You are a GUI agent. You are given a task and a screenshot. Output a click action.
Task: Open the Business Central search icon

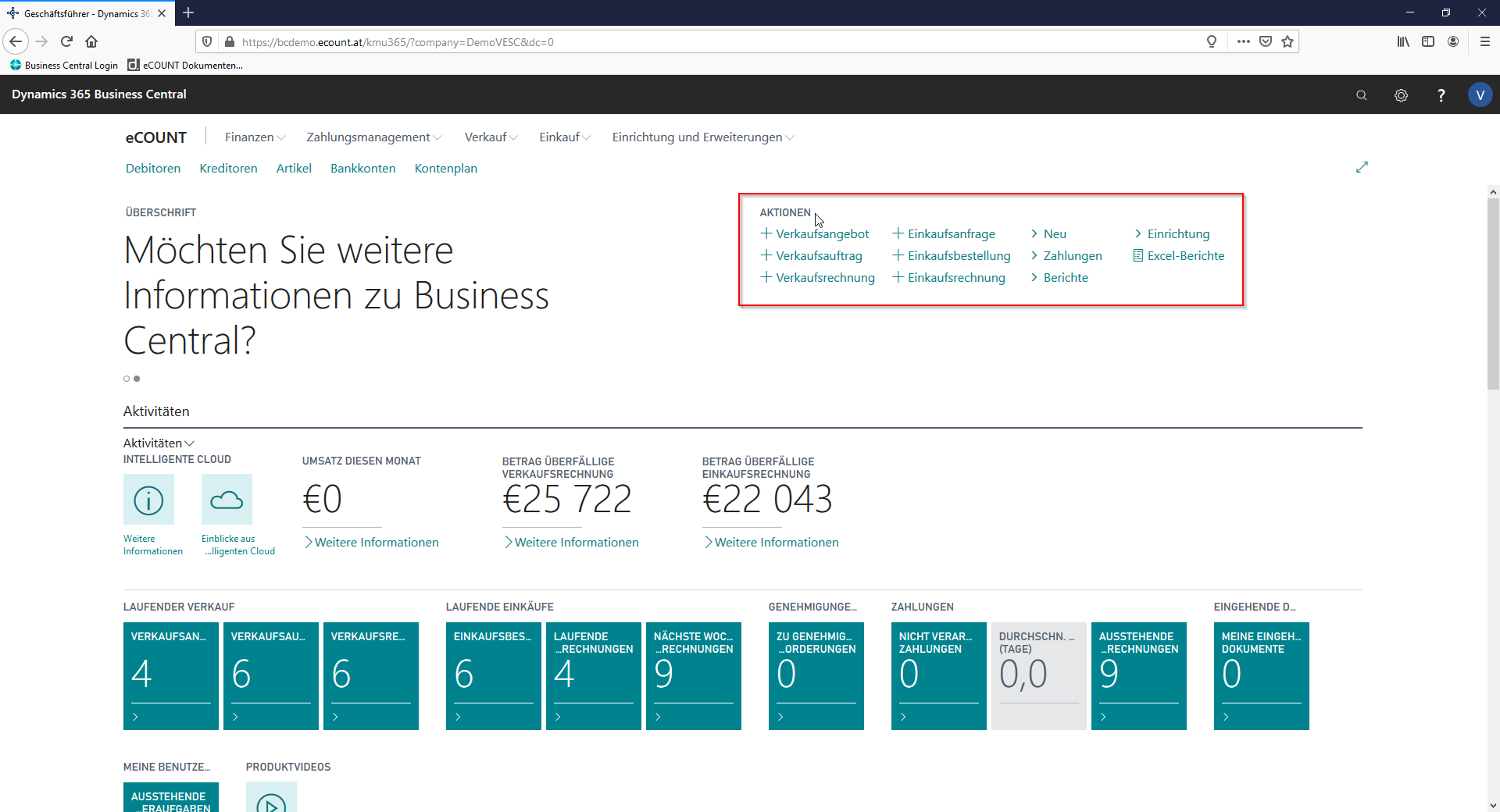pyautogui.click(x=1361, y=95)
